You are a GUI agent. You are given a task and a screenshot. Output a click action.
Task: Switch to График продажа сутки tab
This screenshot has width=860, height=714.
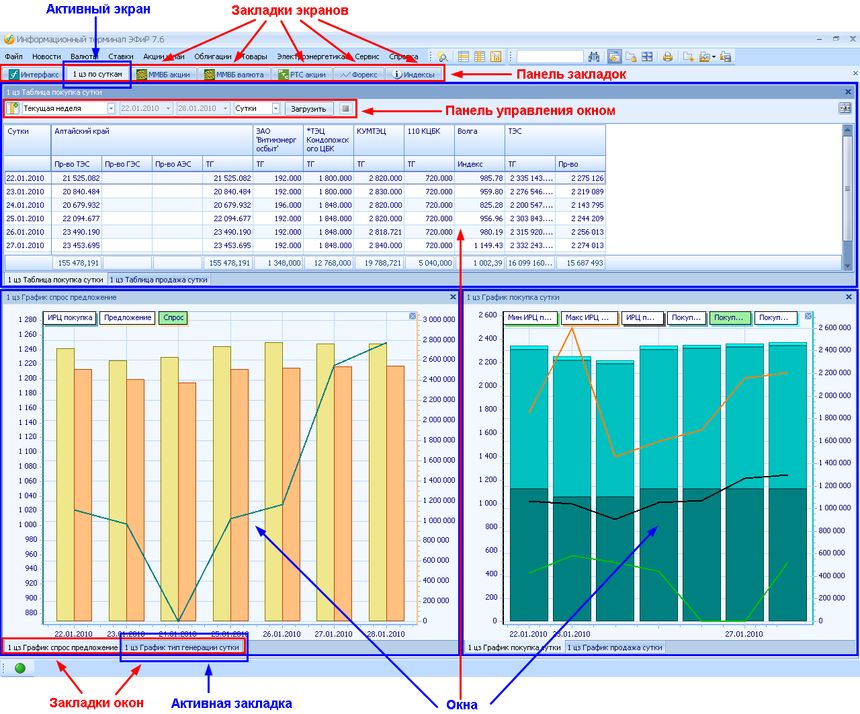613,647
